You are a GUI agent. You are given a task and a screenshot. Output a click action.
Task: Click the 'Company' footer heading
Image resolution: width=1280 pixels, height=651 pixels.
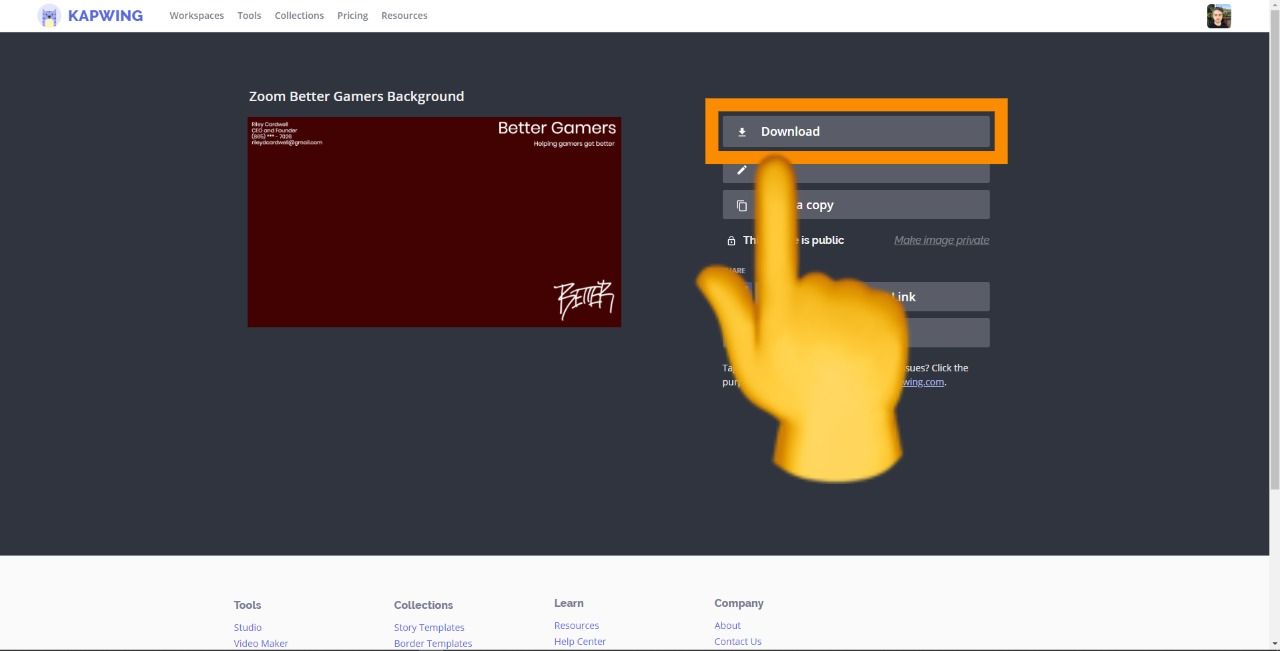[x=739, y=603]
